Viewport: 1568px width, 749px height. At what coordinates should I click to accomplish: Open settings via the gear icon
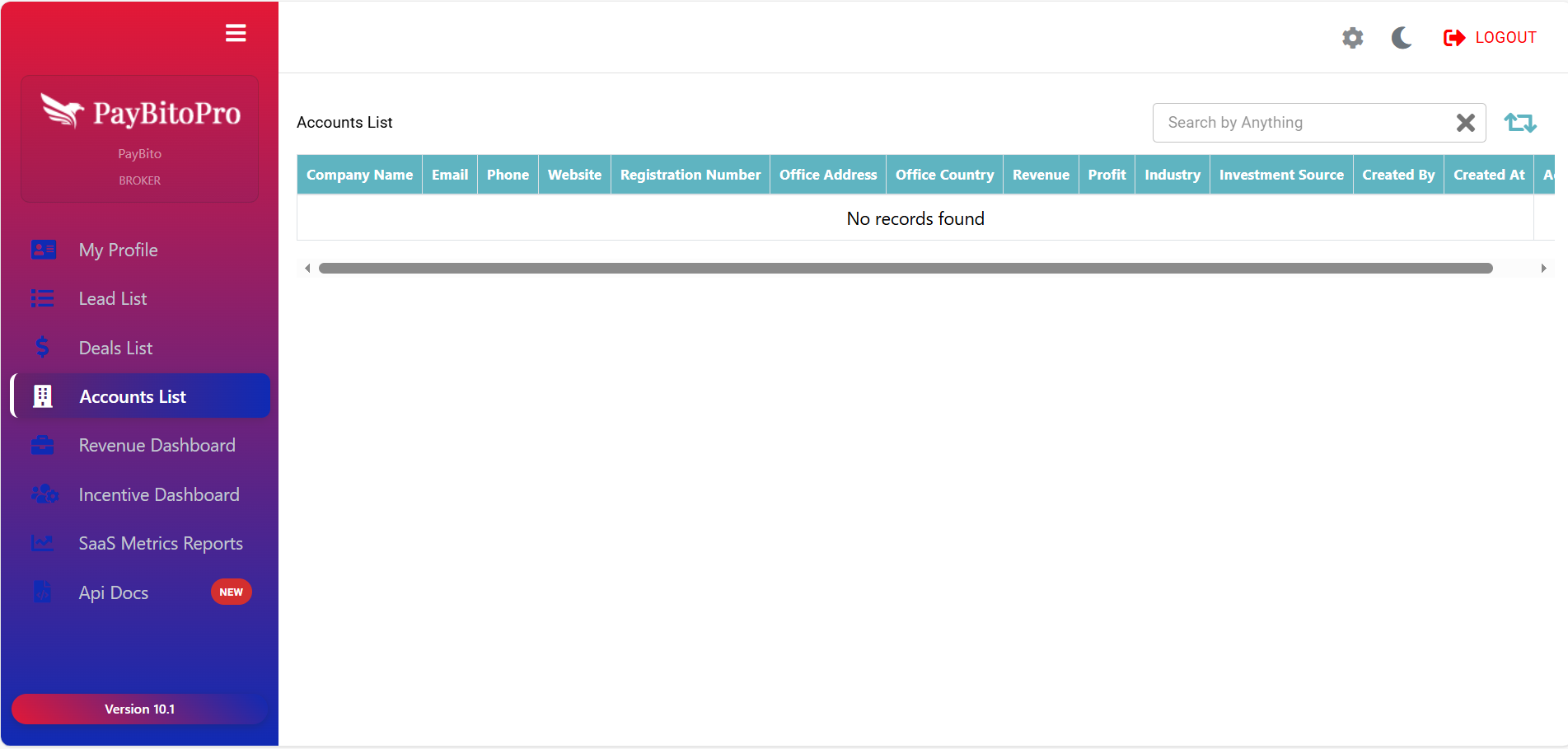tap(1352, 38)
